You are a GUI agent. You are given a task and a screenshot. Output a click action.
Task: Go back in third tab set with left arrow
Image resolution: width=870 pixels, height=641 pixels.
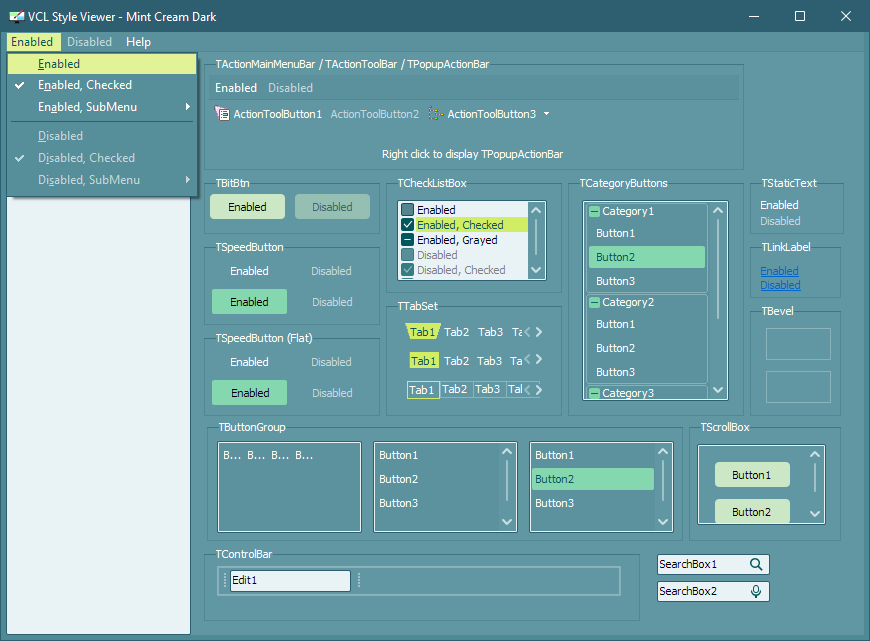click(x=528, y=390)
